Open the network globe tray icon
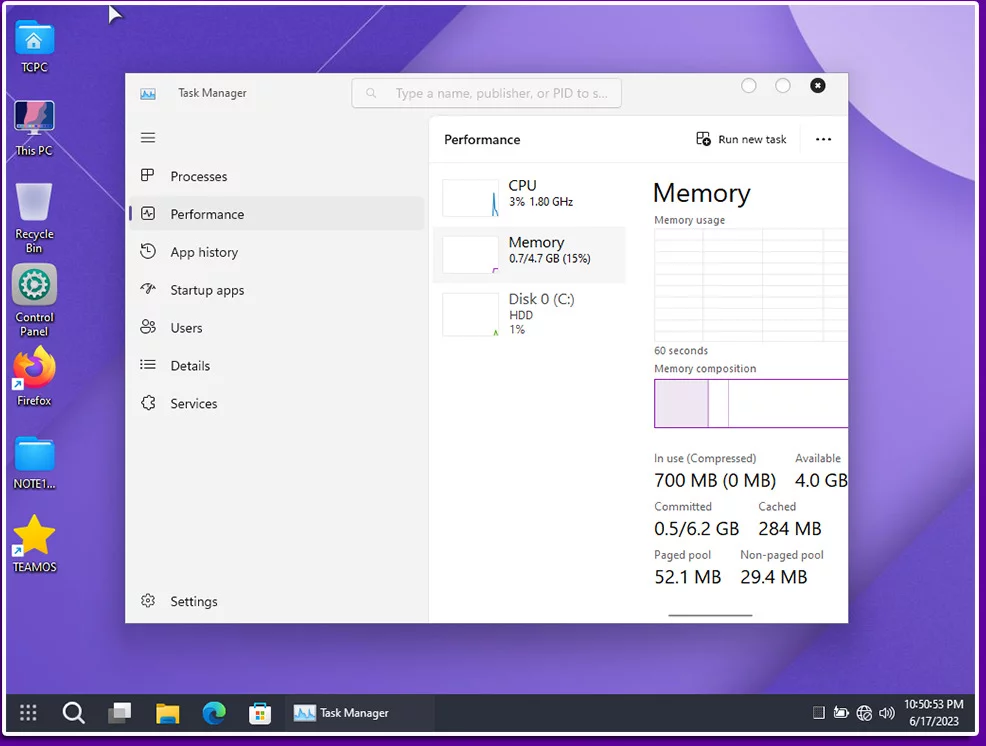Viewport: 986px width, 746px height. coord(864,713)
